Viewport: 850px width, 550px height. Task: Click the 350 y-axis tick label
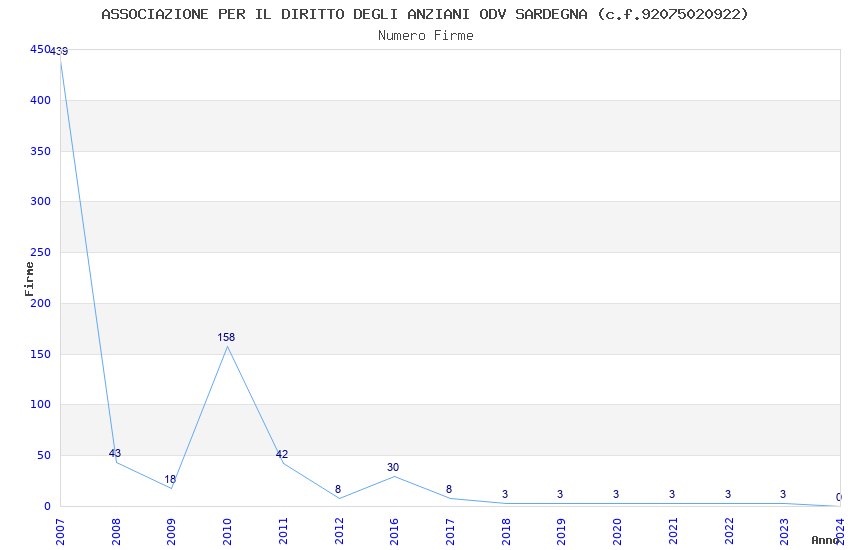41,151
